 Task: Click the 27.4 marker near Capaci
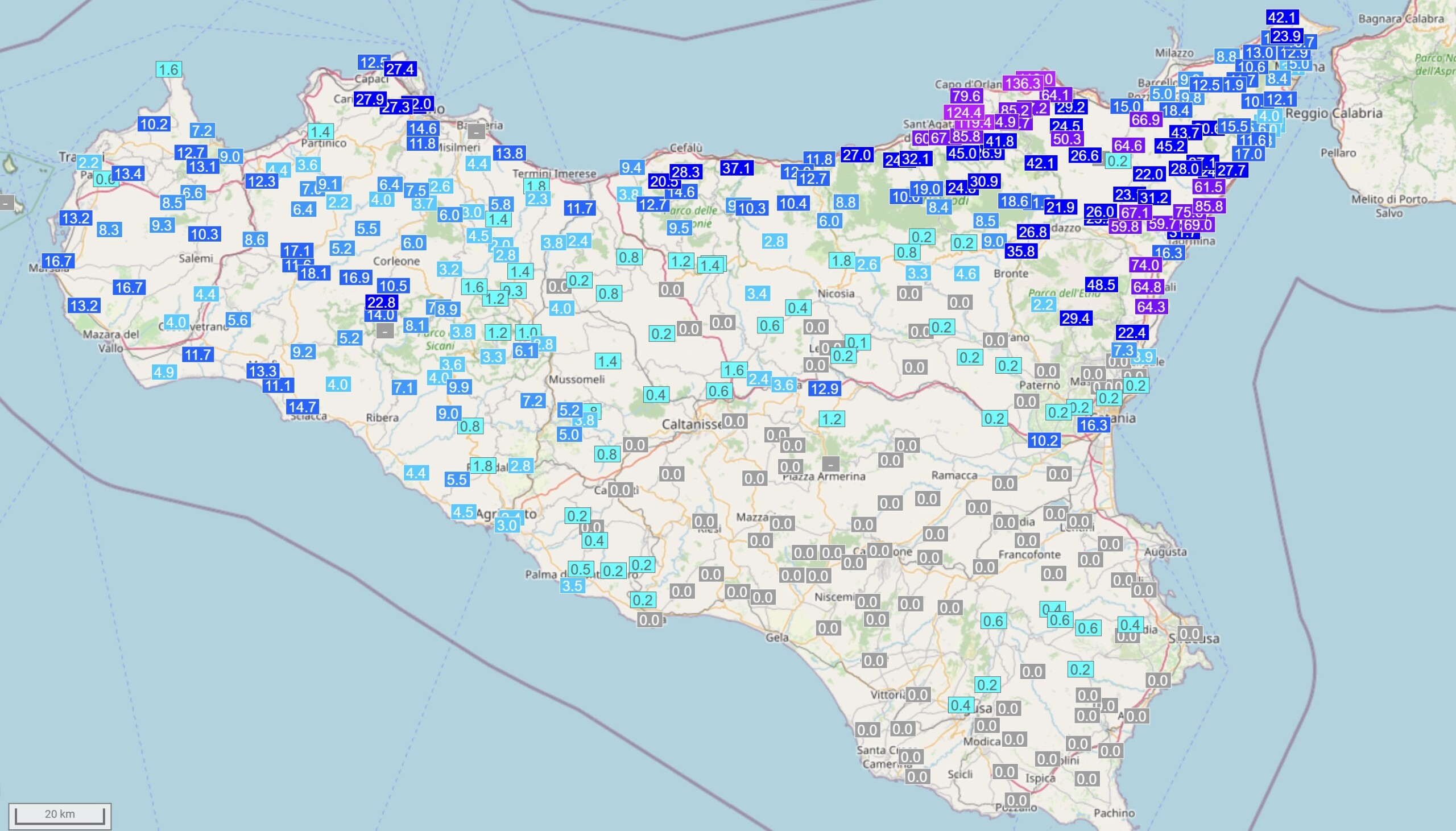pyautogui.click(x=399, y=69)
